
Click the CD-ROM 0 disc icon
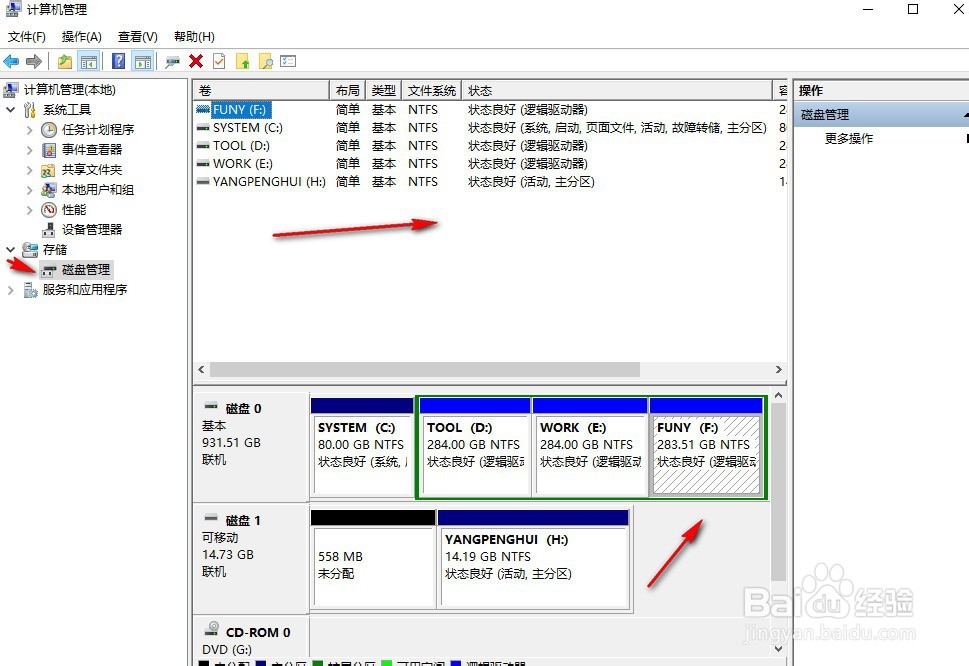coord(211,629)
